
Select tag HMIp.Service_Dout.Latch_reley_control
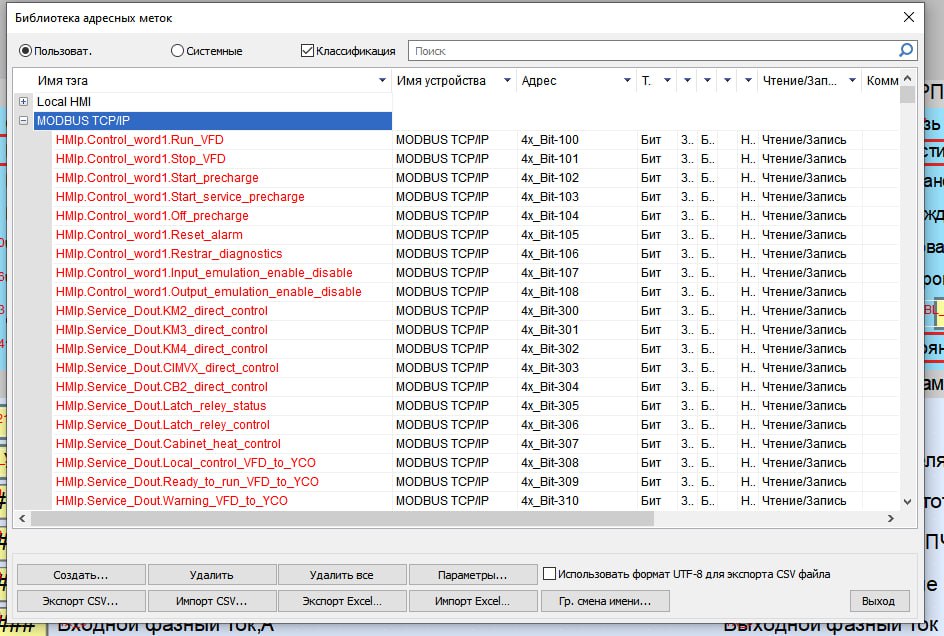pyautogui.click(x=163, y=425)
